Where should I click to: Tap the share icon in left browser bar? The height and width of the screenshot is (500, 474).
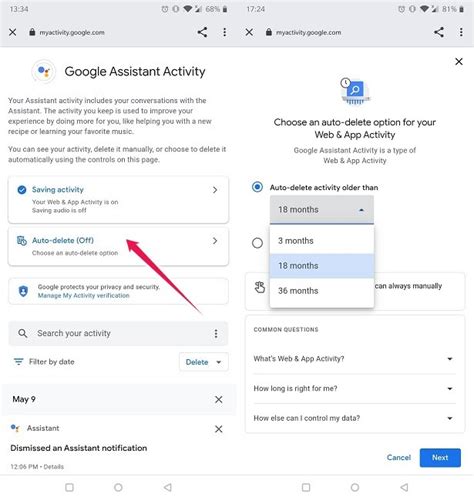tap(202, 32)
